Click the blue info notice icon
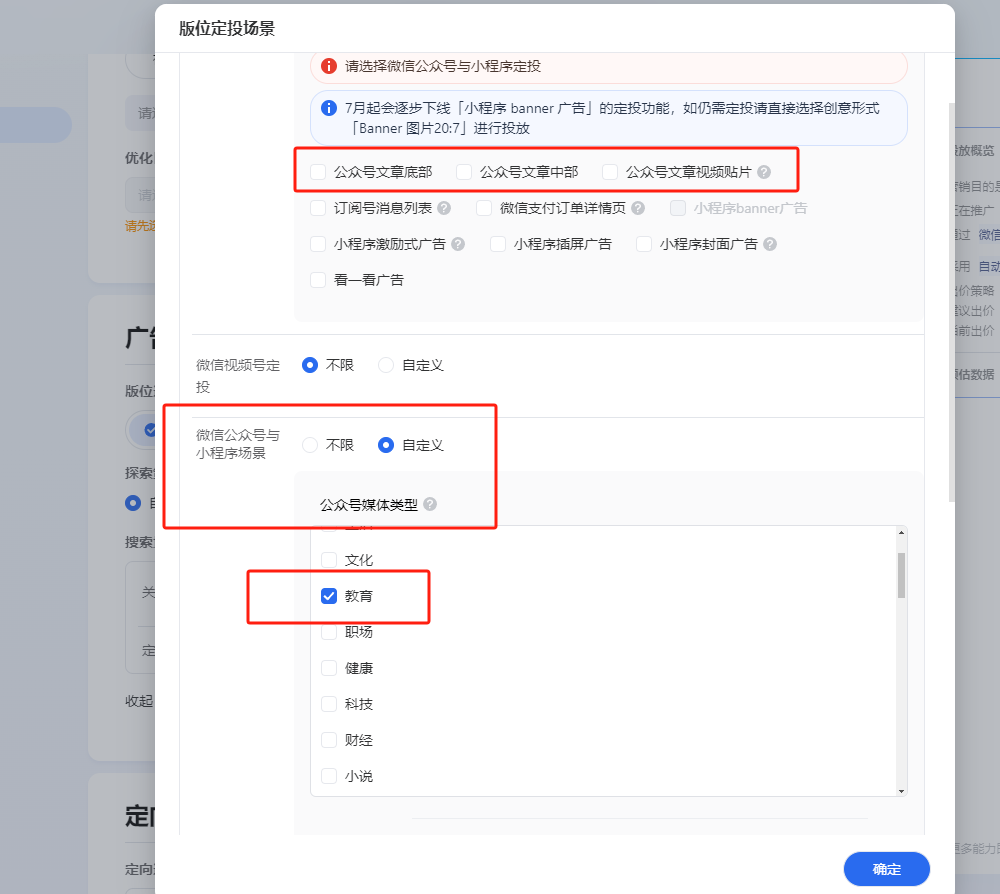The image size is (1000, 894). pyautogui.click(x=328, y=108)
